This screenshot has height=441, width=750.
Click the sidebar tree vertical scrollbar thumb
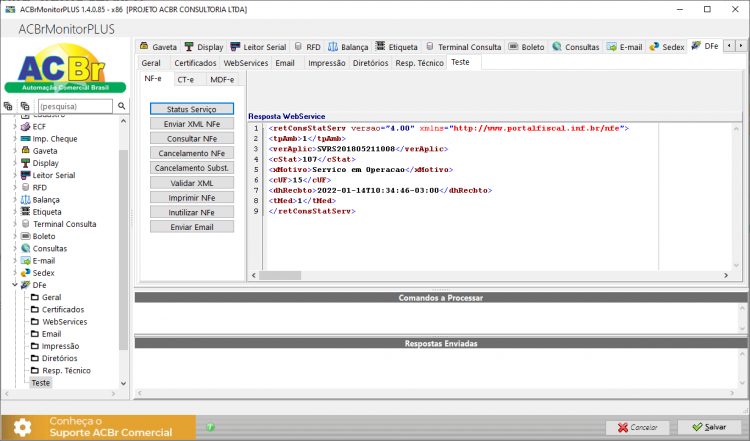click(x=123, y=250)
